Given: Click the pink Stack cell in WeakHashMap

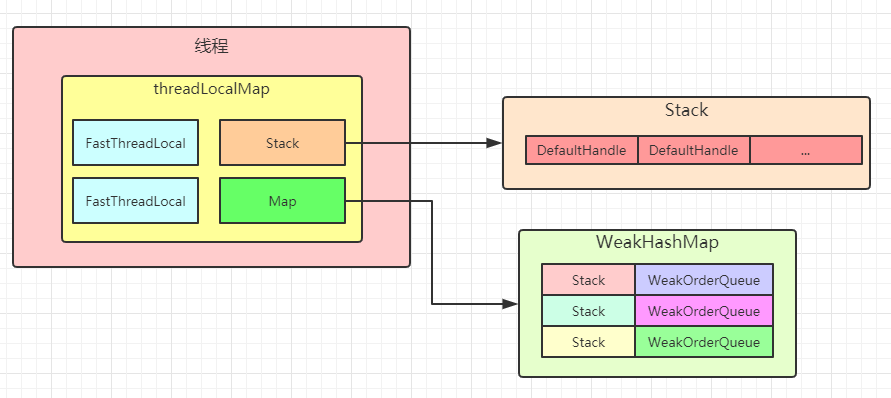Looking at the screenshot, I should point(588,280).
